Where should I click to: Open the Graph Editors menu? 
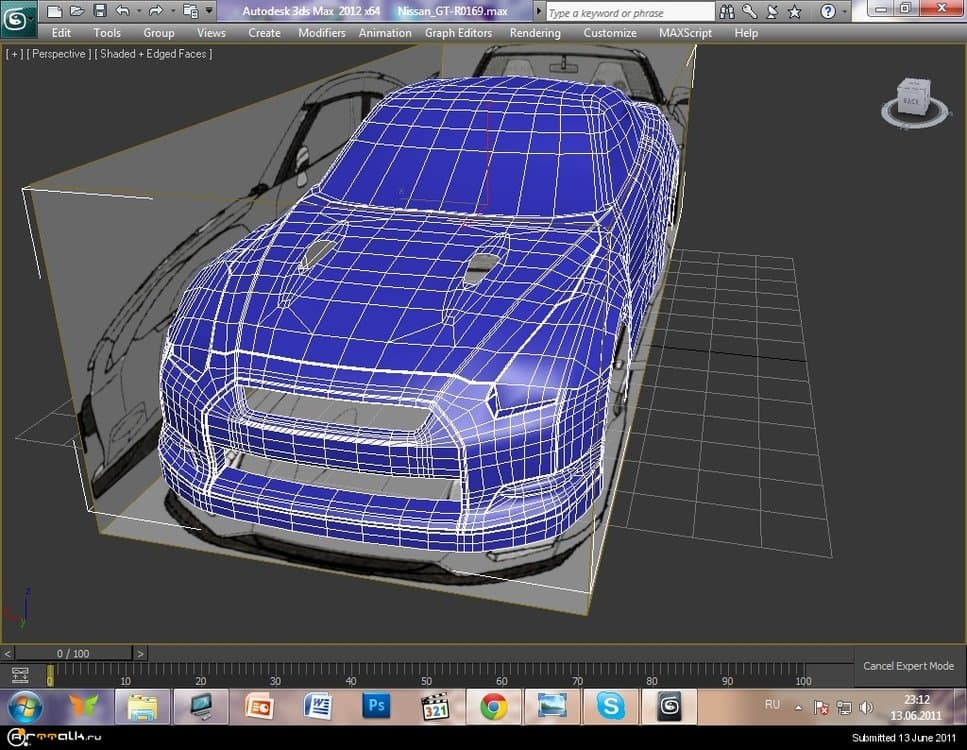point(458,33)
